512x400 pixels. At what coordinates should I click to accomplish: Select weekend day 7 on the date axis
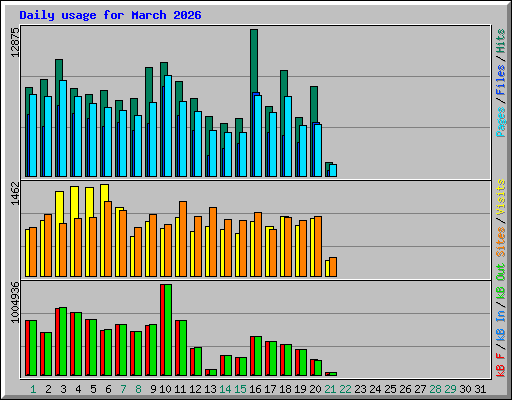tap(123, 389)
